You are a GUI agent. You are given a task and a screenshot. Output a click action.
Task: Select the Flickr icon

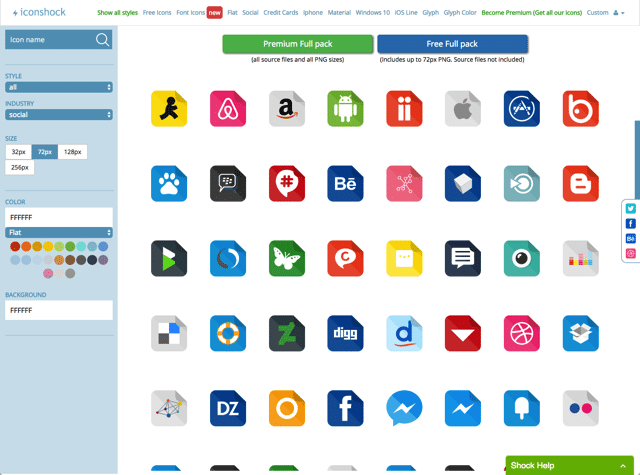[x=580, y=408]
